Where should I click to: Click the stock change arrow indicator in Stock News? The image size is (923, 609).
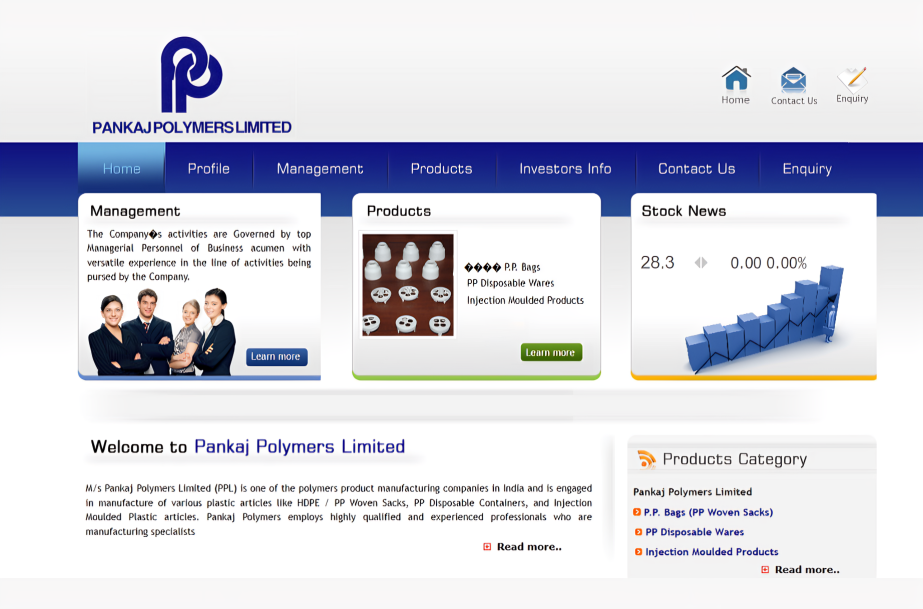[701, 262]
